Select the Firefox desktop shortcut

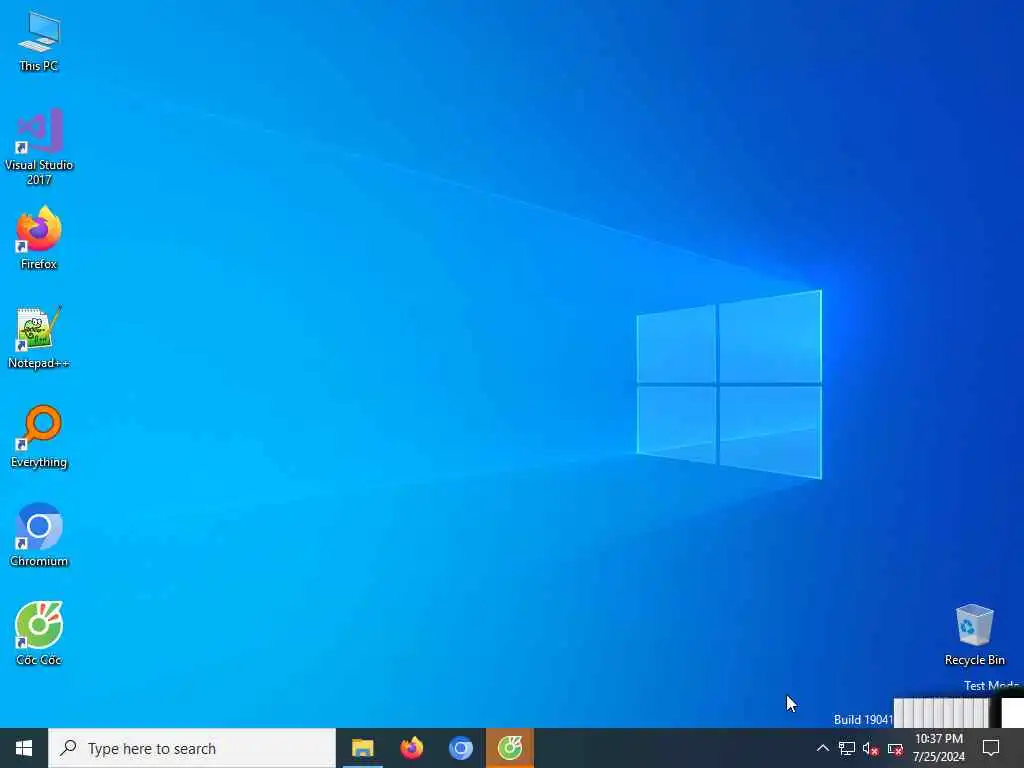(39, 238)
